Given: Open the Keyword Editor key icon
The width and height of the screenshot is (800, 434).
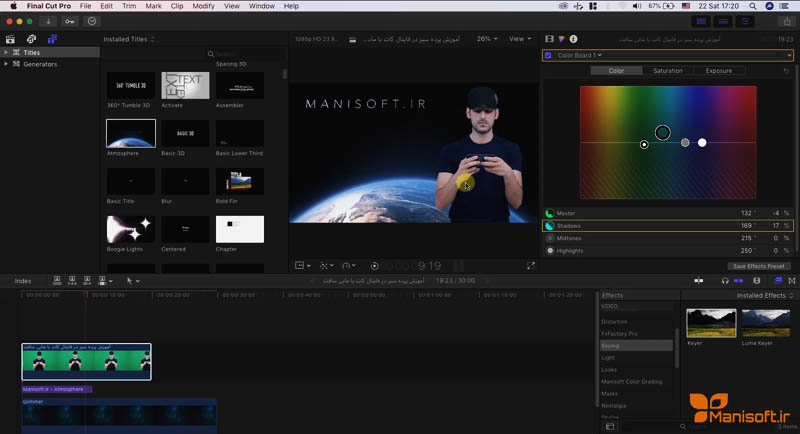Looking at the screenshot, I should click(x=70, y=21).
